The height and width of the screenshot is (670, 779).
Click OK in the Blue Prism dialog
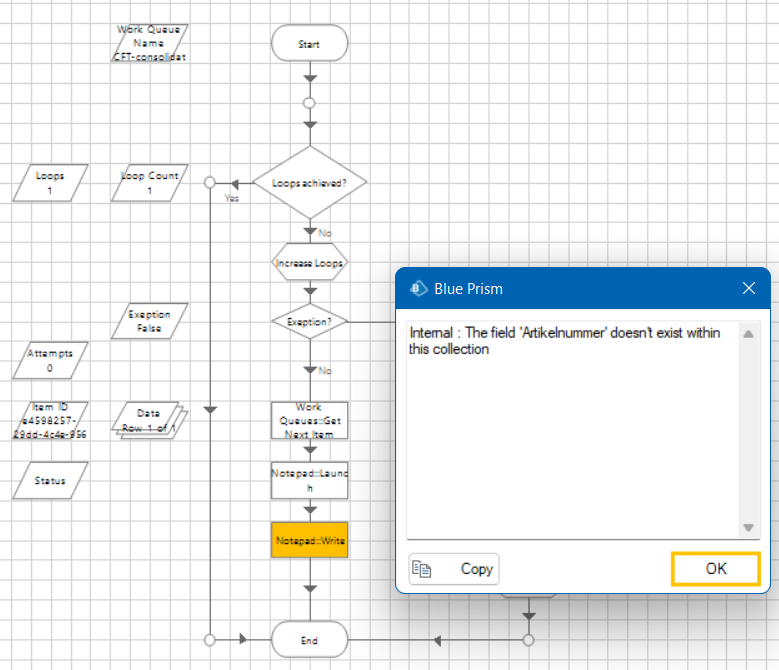coord(715,569)
